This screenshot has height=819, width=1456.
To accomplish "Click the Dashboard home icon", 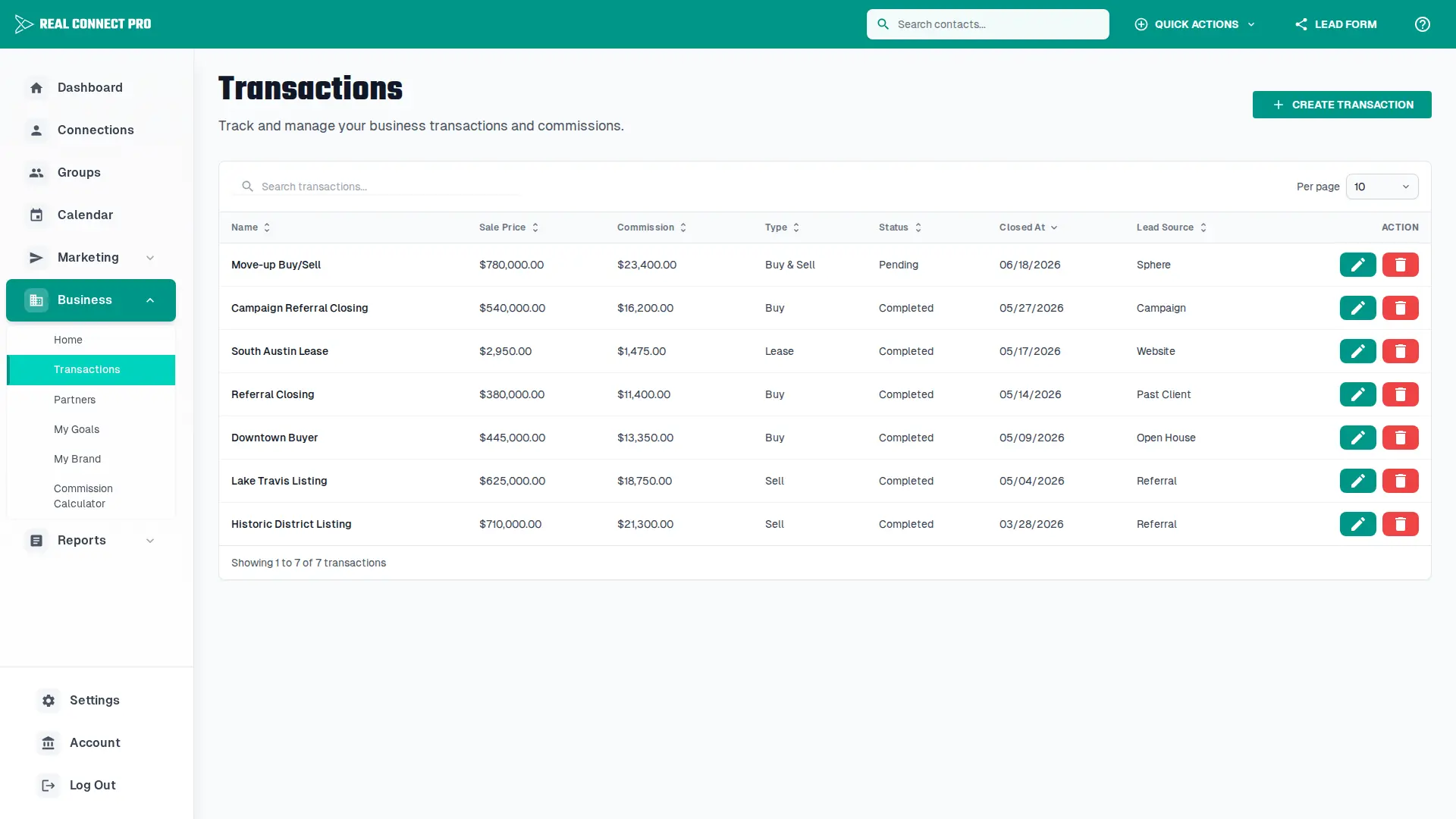I will pos(36,88).
